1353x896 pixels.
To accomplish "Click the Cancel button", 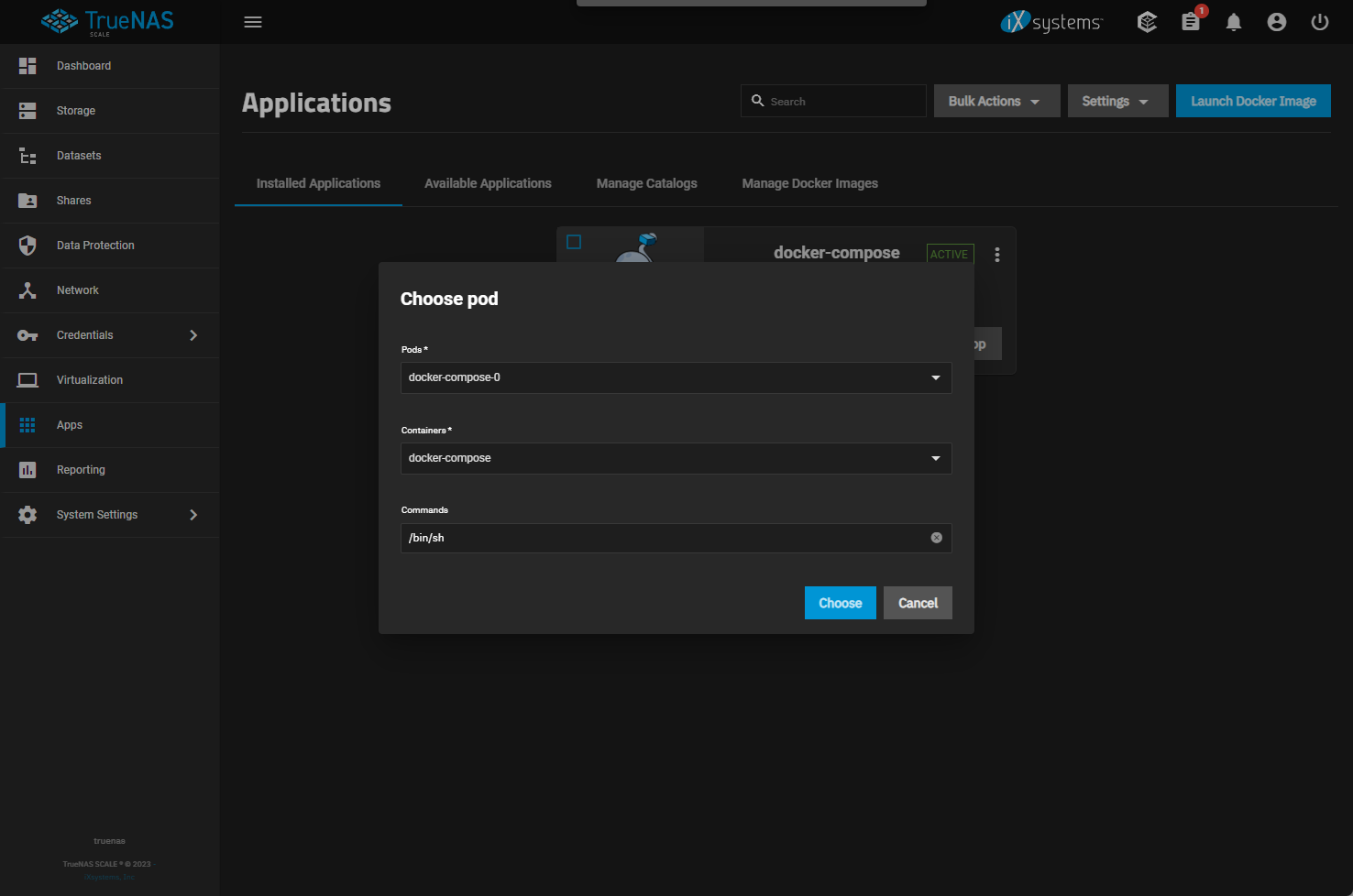I will coord(918,603).
